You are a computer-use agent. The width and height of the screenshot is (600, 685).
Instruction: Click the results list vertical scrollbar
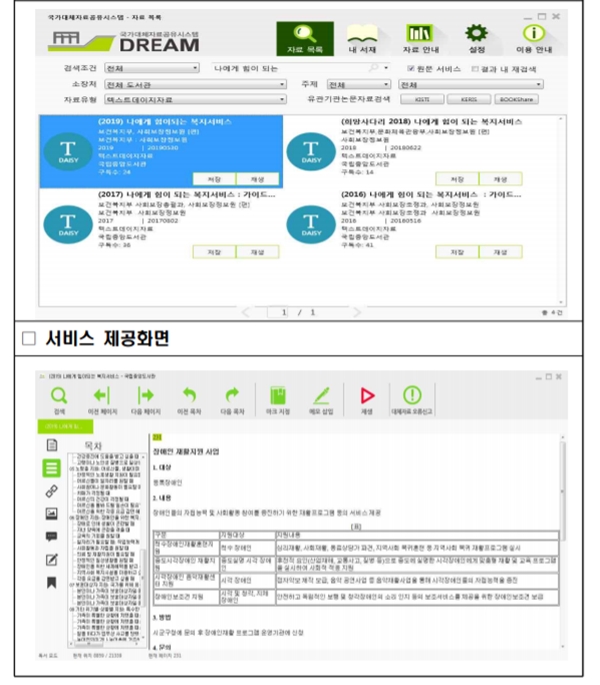(x=561, y=210)
